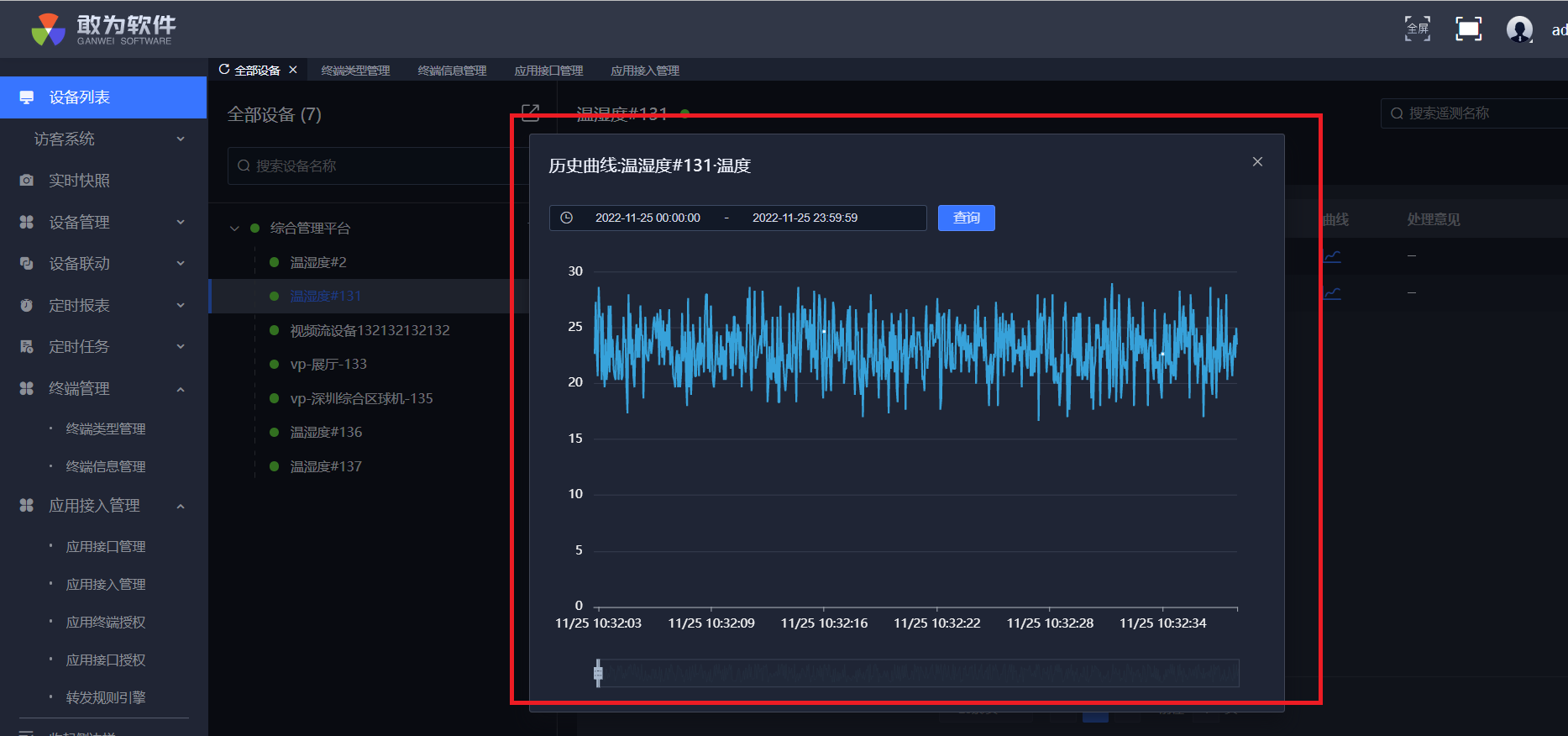Click the chart zoom slider left handle
Viewport: 1568px width, 736px height.
[598, 673]
